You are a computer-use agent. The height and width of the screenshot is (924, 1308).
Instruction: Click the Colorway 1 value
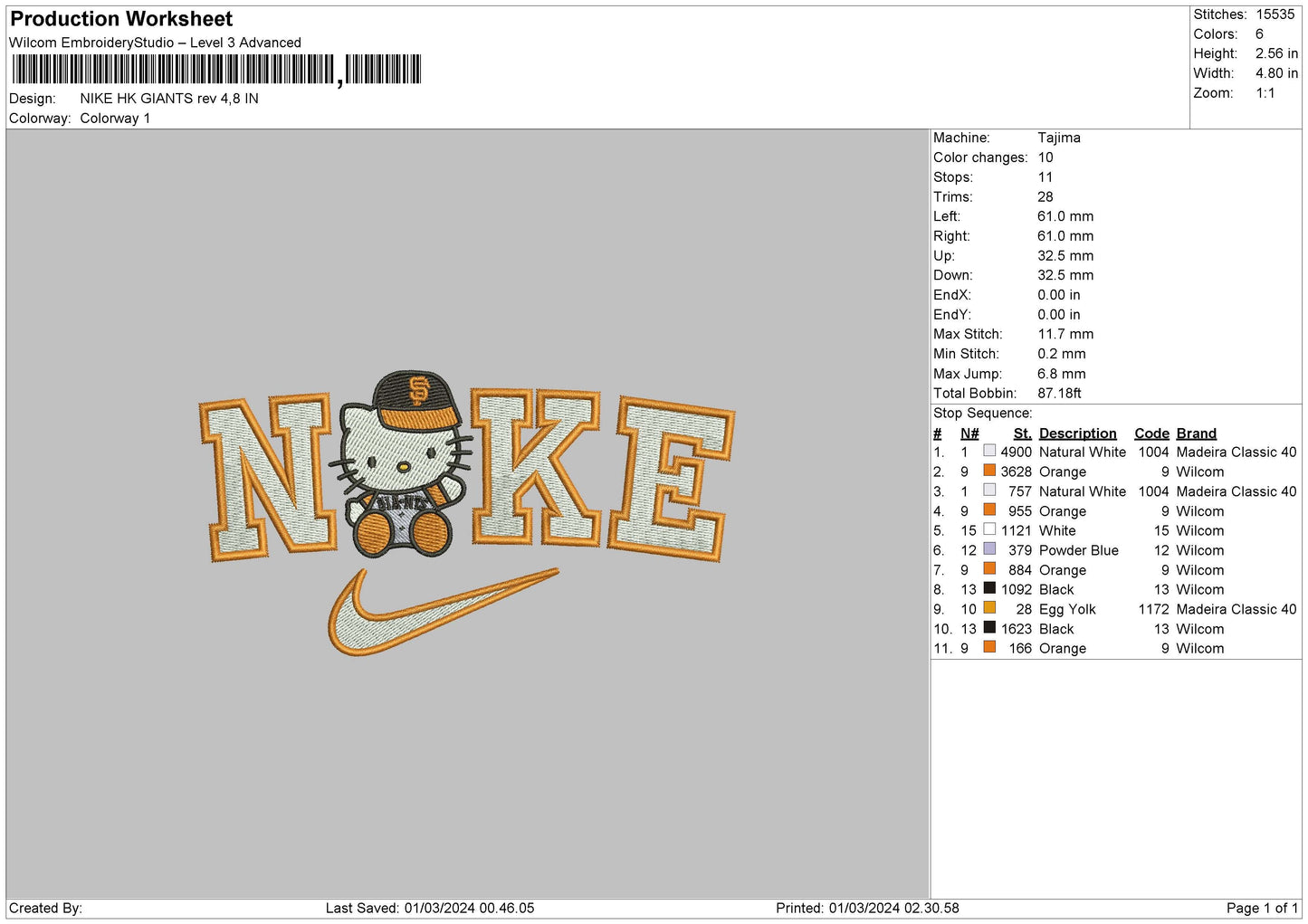pyautogui.click(x=115, y=119)
